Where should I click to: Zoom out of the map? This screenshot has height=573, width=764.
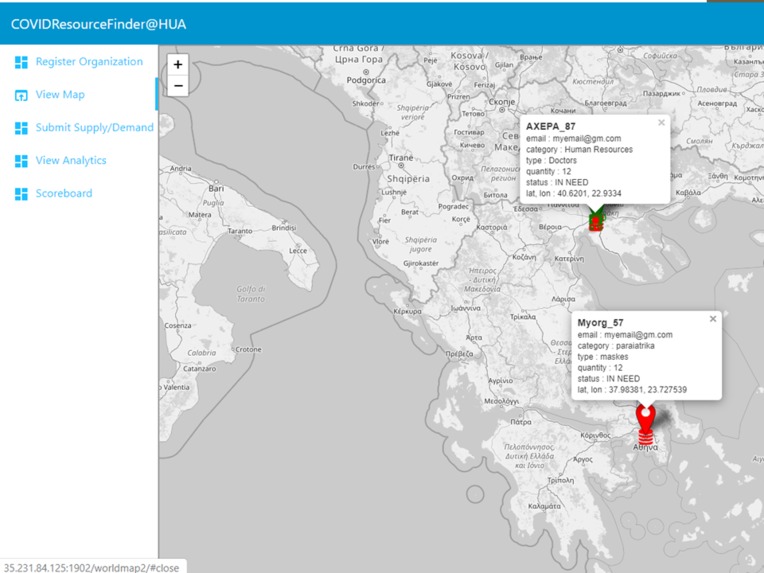178,86
